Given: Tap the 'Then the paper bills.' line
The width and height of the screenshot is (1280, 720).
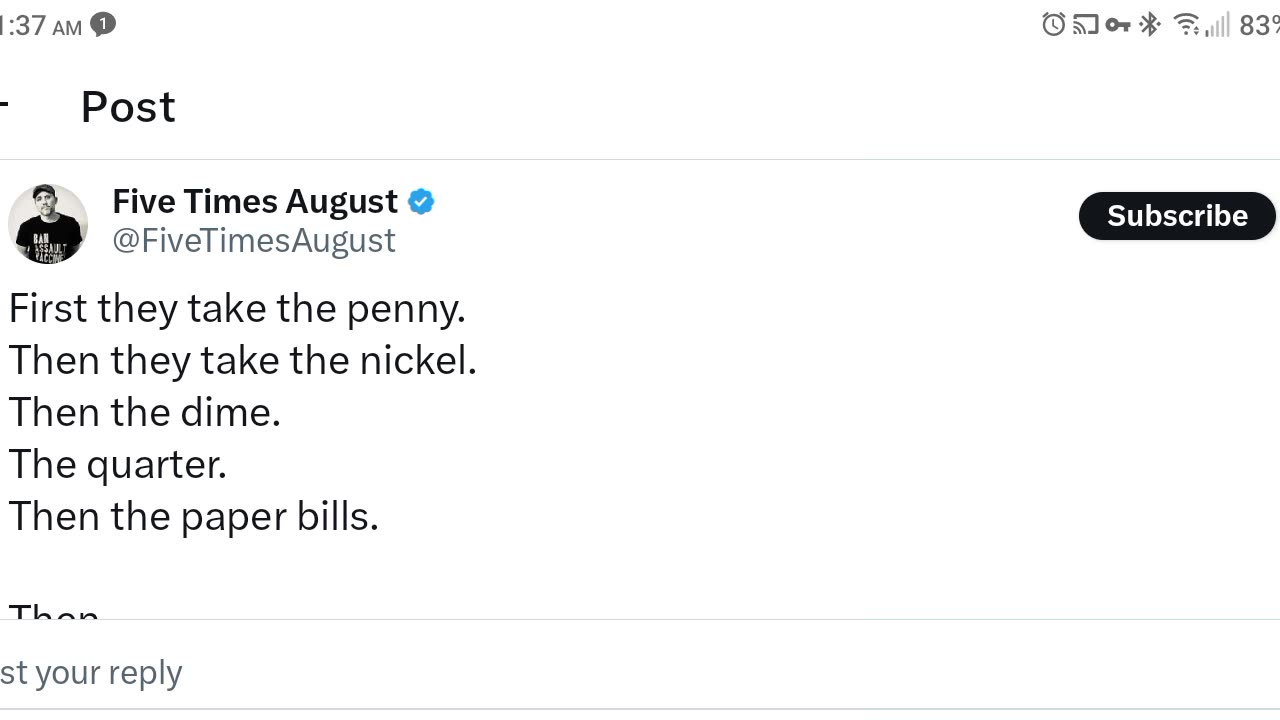Looking at the screenshot, I should [194, 516].
